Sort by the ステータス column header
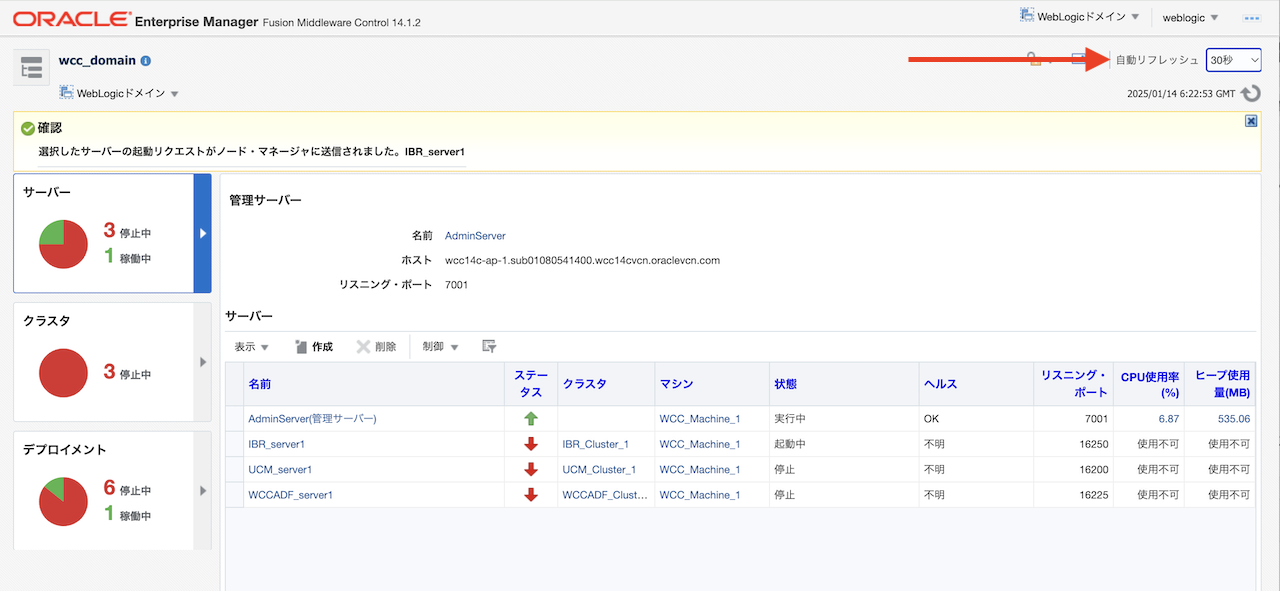The width and height of the screenshot is (1280, 591). [x=531, y=384]
